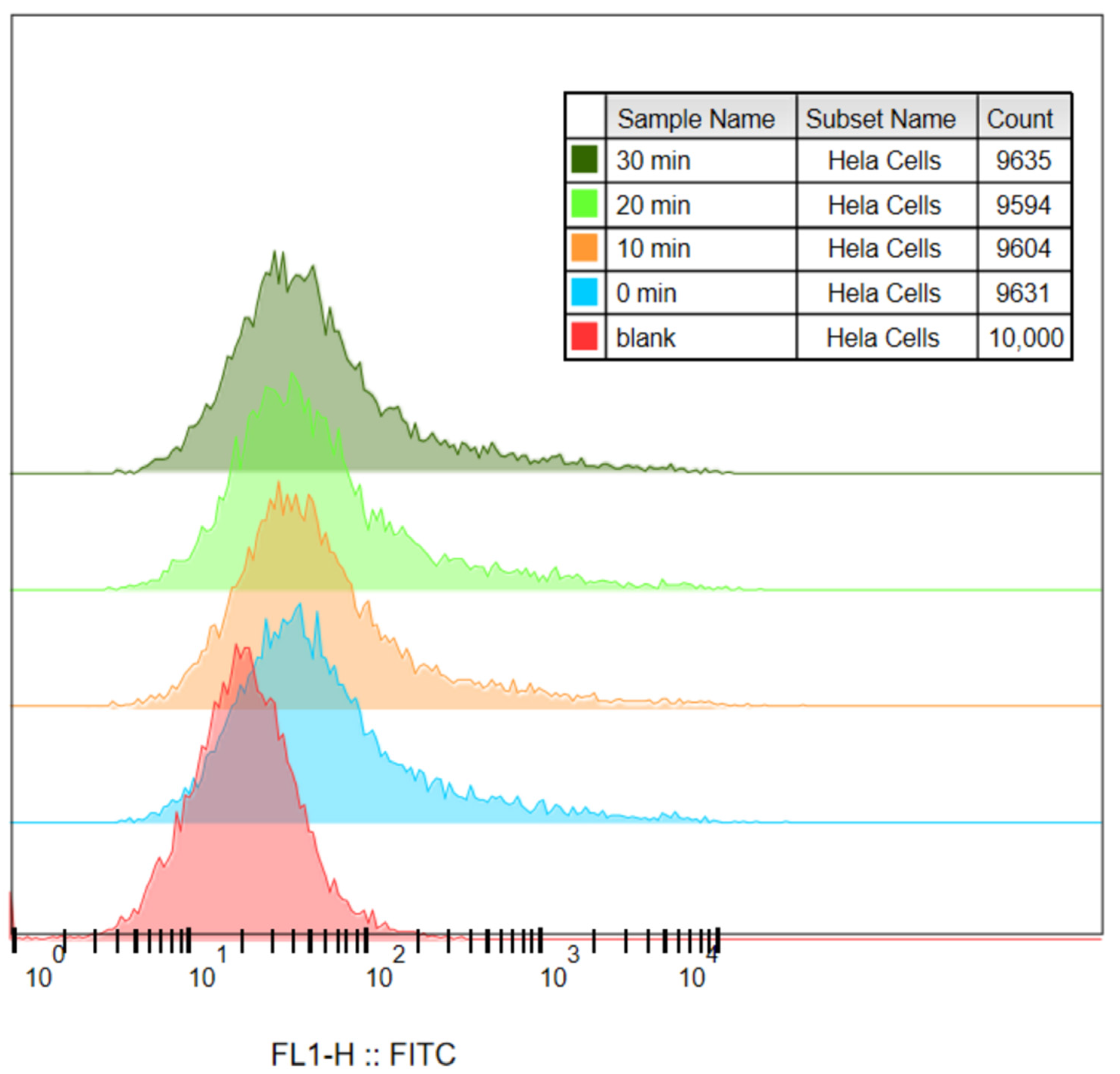Click the light green 20 min swatch
This screenshot has height=1074, width=1120.
tap(584, 204)
